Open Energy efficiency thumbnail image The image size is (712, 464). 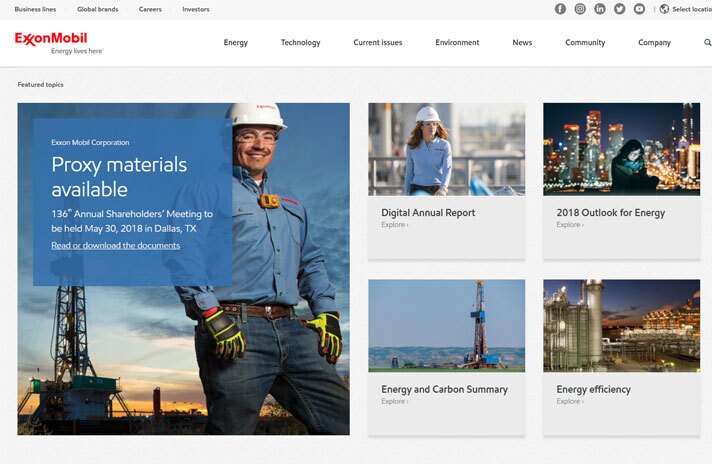(622, 326)
